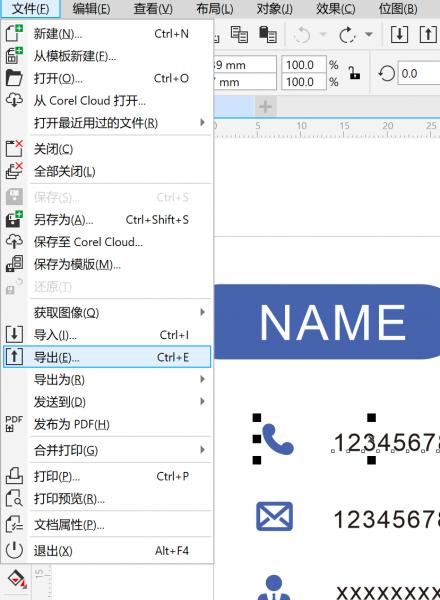Viewport: 440px width, 600px height.
Task: Select the fill bucket tool icon
Action: [x=16, y=579]
